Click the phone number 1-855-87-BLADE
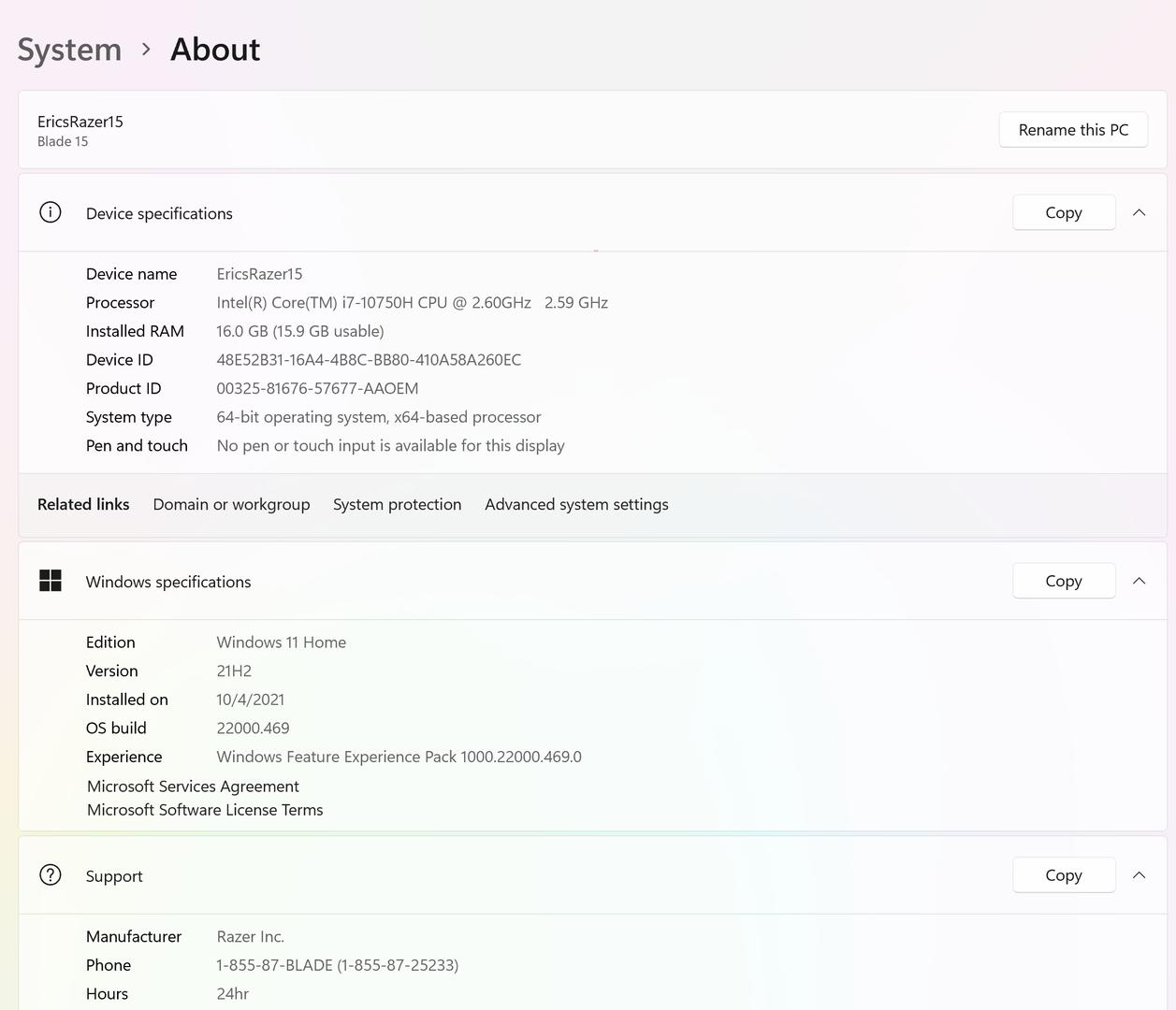1176x1010 pixels. click(x=337, y=965)
